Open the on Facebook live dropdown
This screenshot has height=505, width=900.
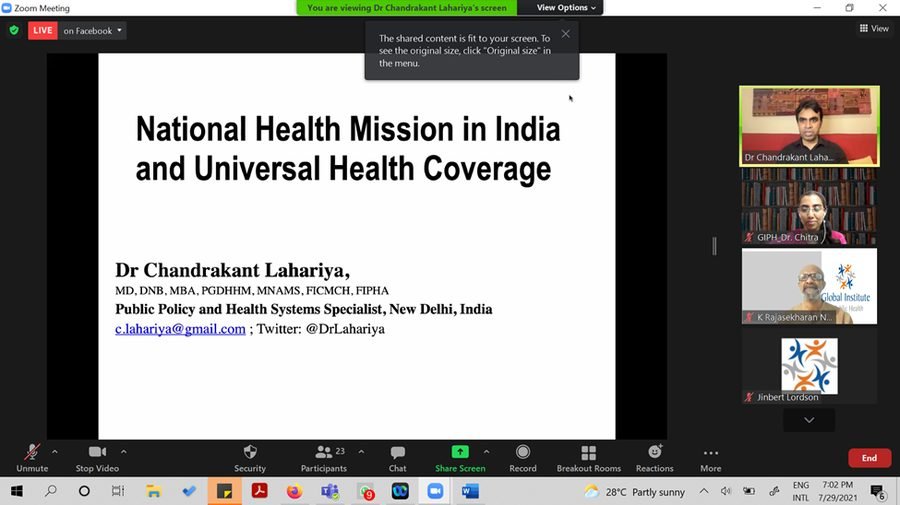coord(92,30)
